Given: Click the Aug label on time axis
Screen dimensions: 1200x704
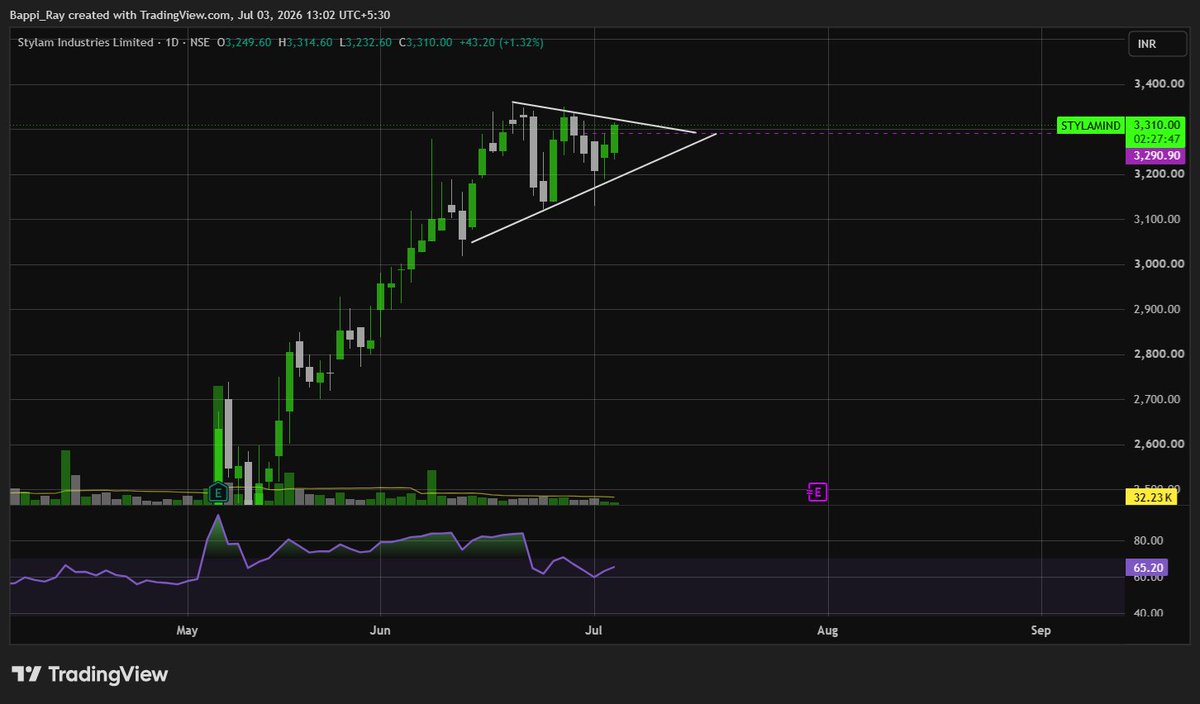Looking at the screenshot, I should pyautogui.click(x=827, y=631).
